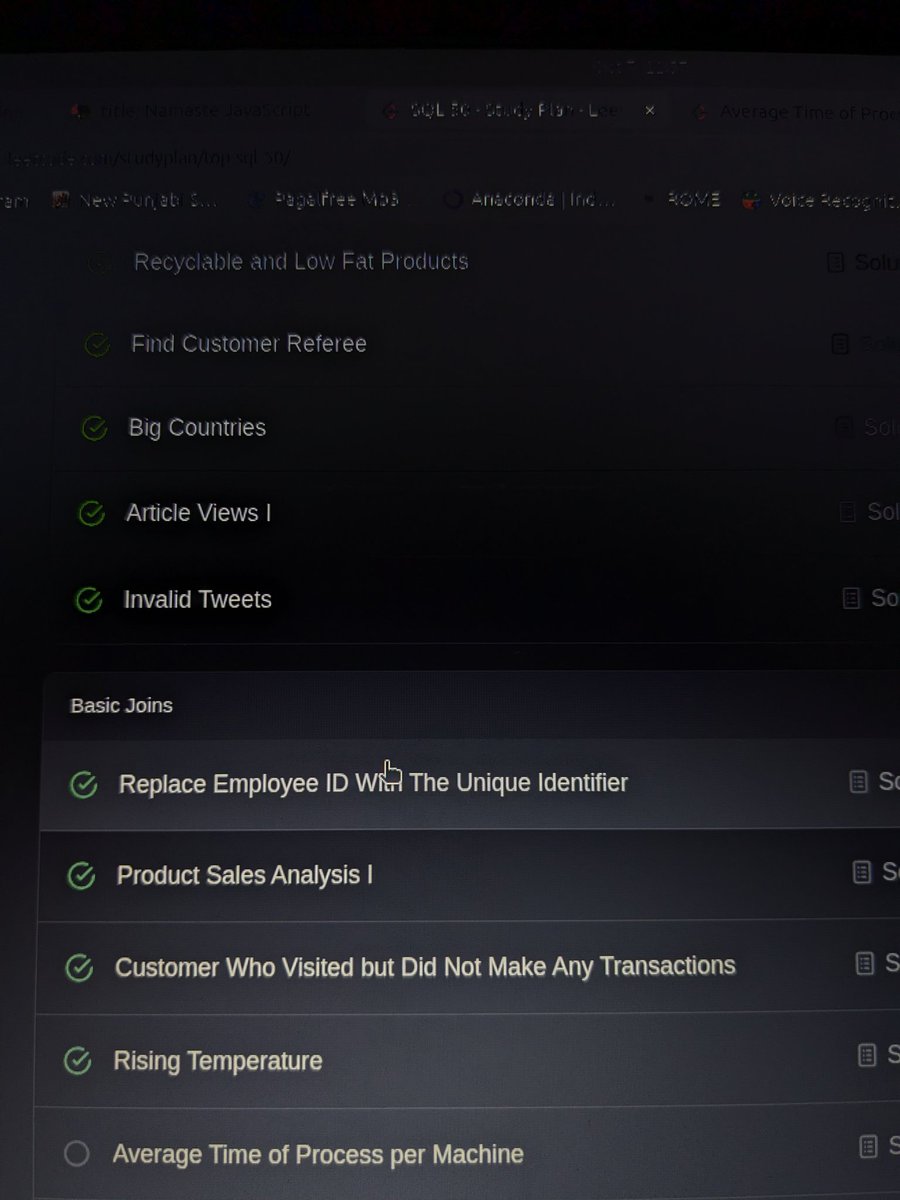
Task: Open Solution icon for Rising Temperature
Action: point(867,1054)
